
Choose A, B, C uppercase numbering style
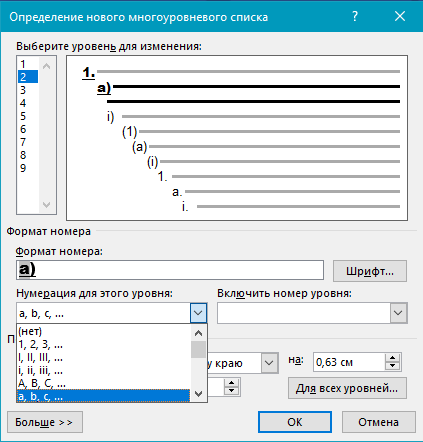[103, 383]
